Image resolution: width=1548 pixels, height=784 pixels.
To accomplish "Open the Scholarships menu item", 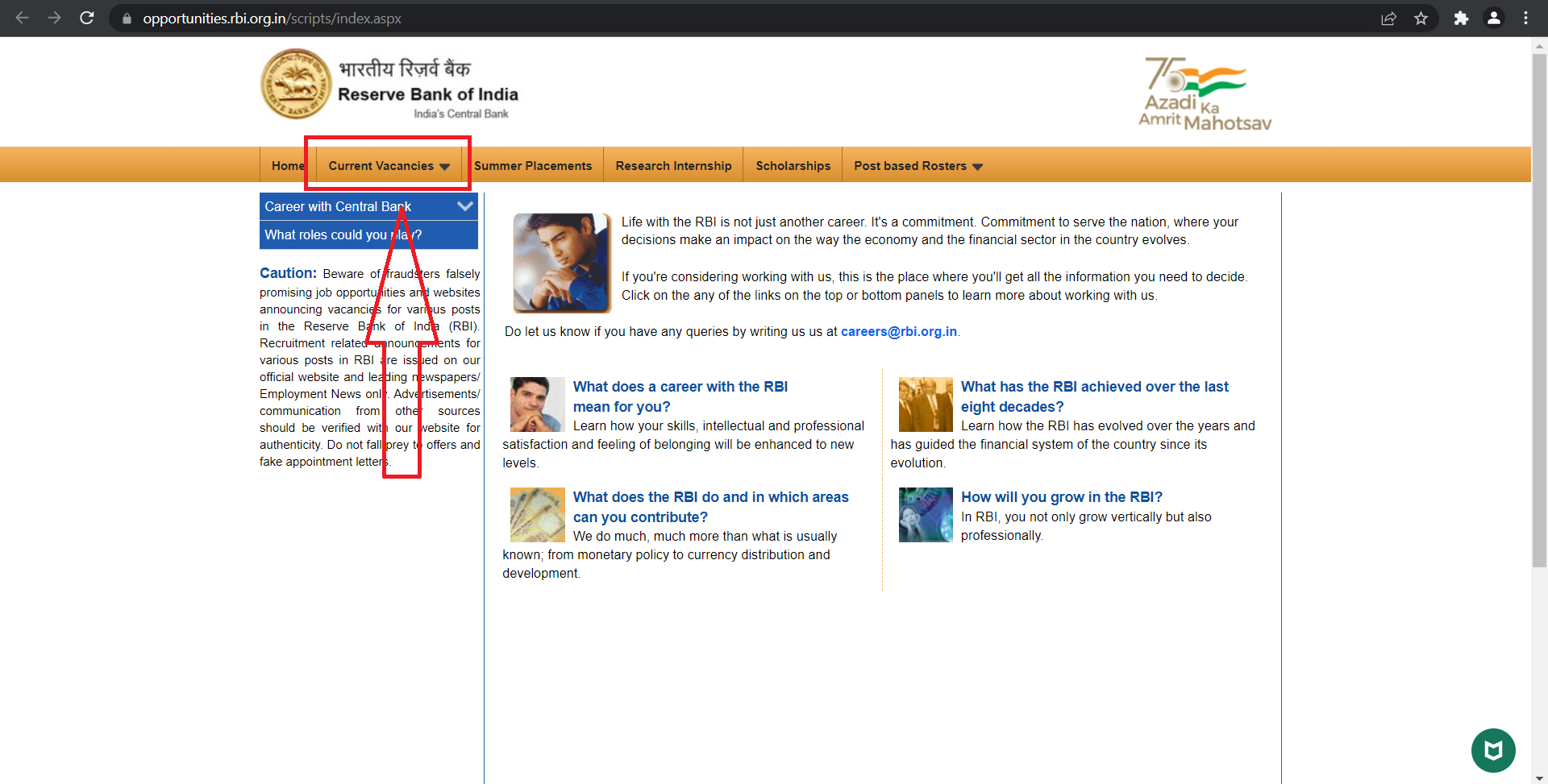I will [x=793, y=166].
